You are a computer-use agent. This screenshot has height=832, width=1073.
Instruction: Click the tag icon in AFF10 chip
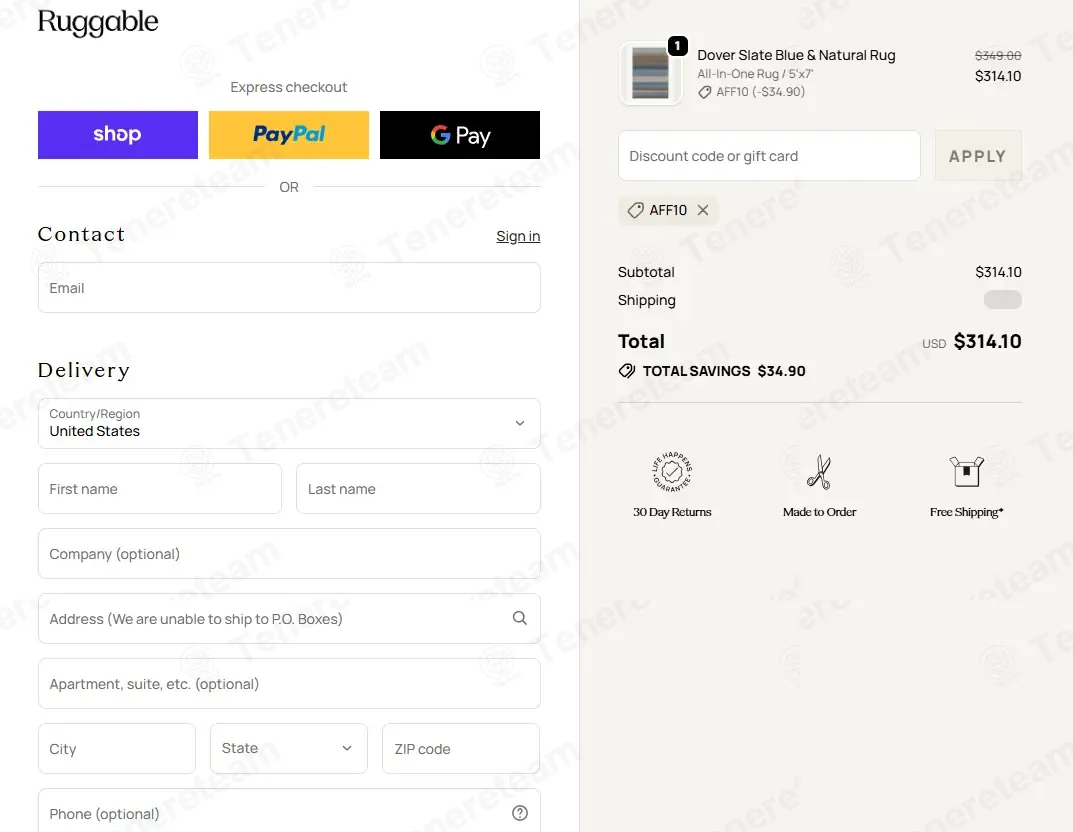click(x=636, y=210)
